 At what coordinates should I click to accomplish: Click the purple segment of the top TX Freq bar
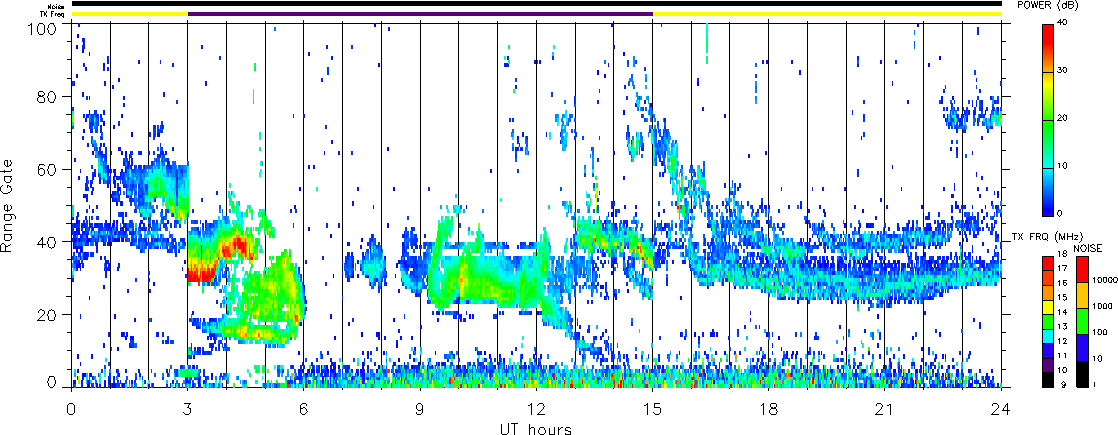420,14
